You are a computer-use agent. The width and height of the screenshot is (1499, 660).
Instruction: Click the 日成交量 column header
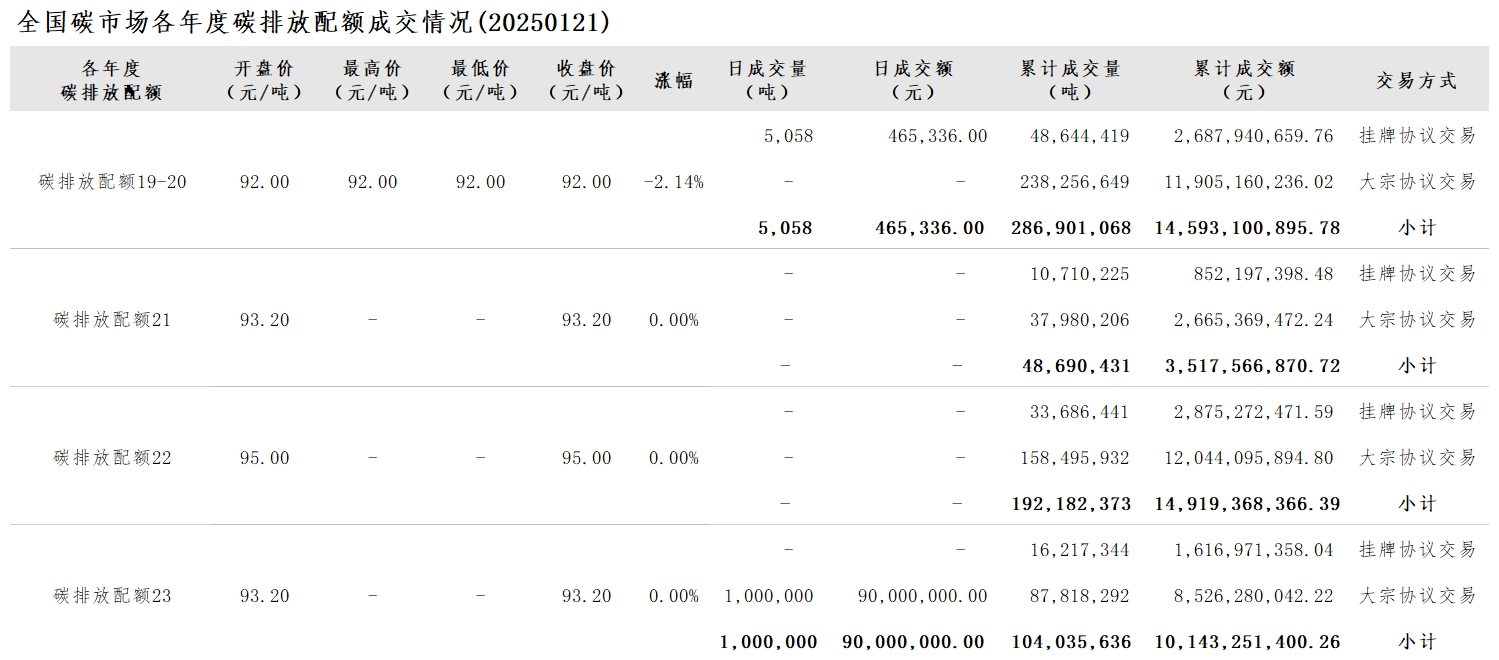point(767,80)
